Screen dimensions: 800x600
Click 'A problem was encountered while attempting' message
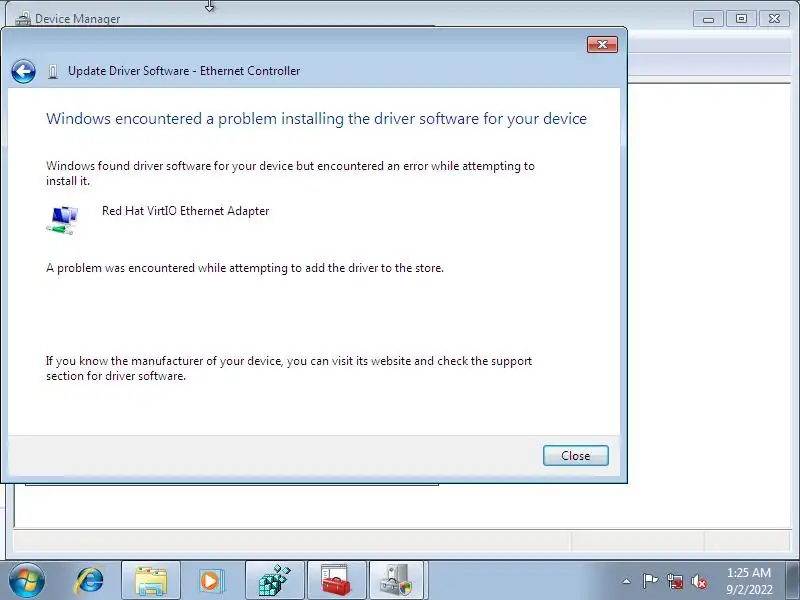point(245,268)
